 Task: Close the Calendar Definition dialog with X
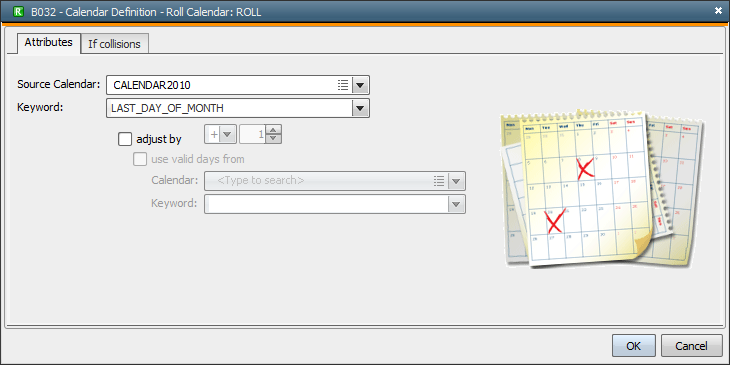tap(718, 11)
